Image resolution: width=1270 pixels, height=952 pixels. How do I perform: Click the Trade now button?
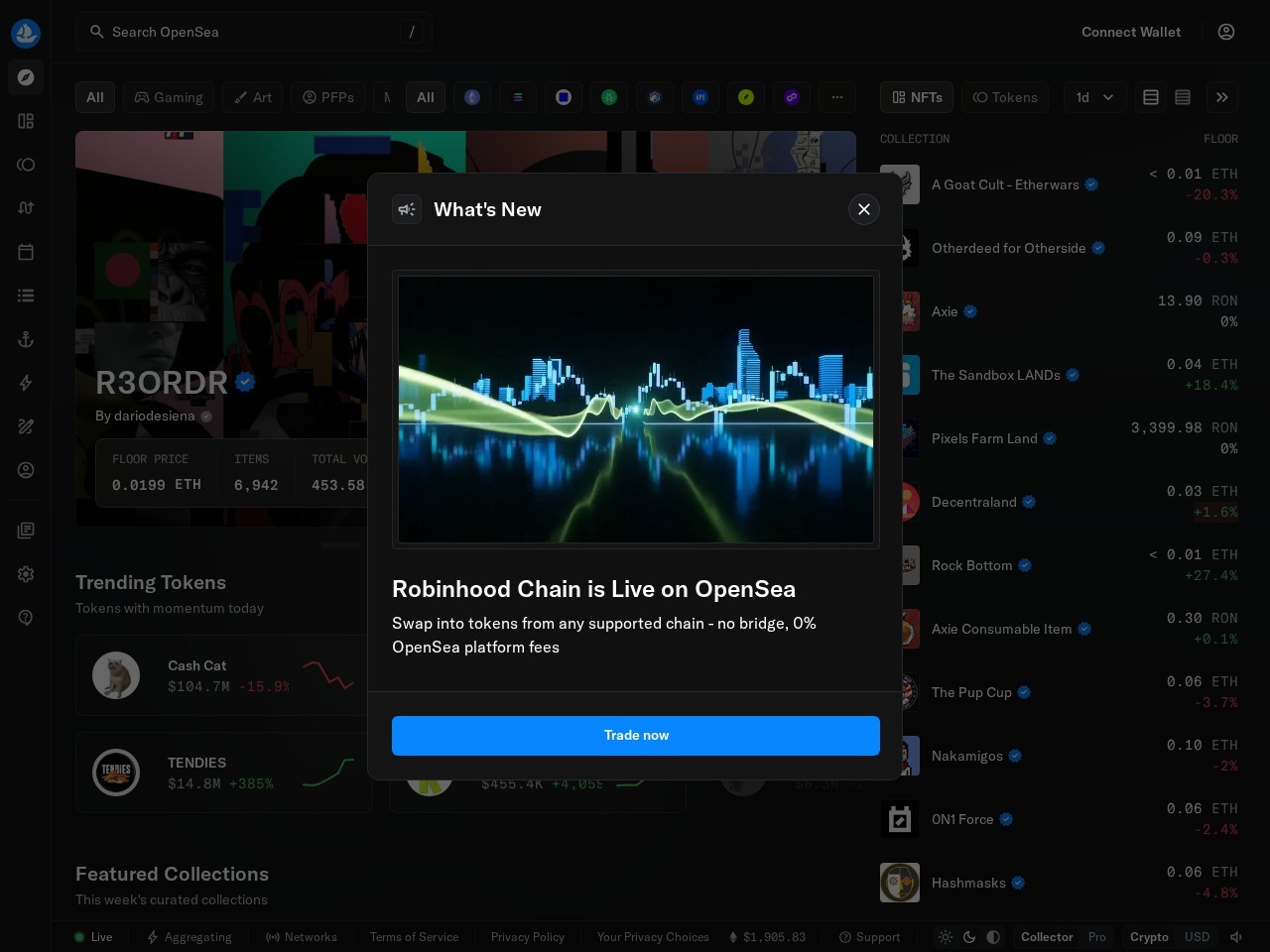(x=636, y=736)
